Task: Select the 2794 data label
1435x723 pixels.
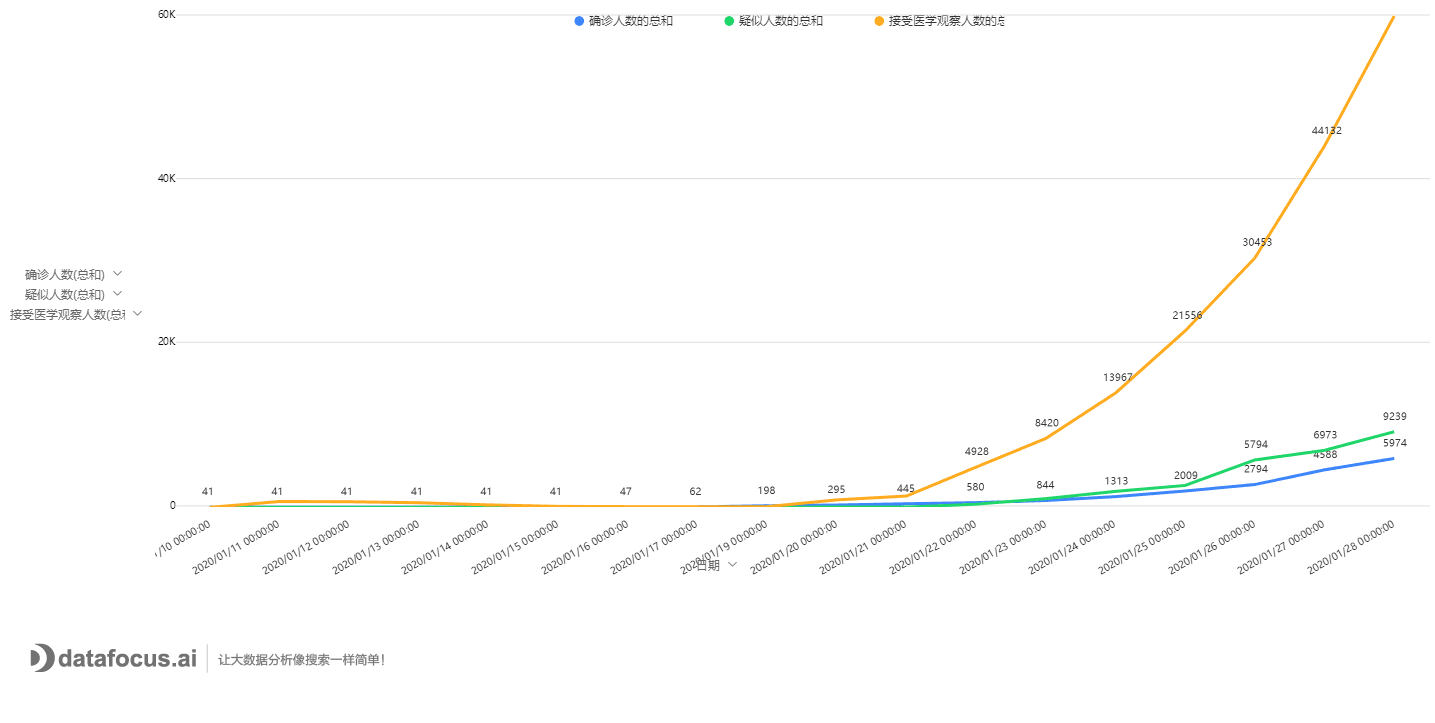Action: (x=1256, y=469)
